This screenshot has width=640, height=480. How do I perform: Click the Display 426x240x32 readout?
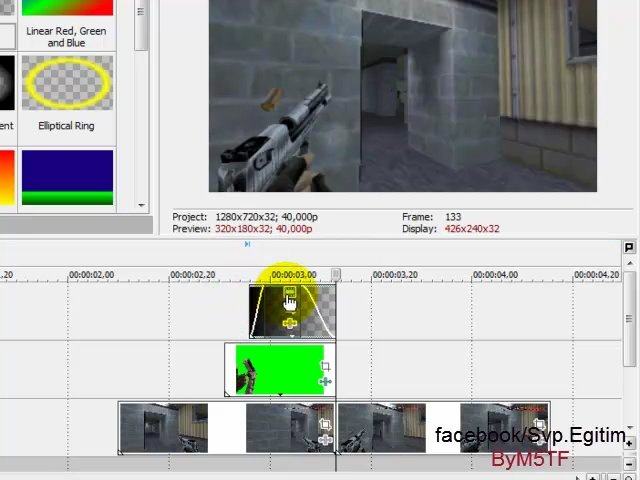coord(451,229)
